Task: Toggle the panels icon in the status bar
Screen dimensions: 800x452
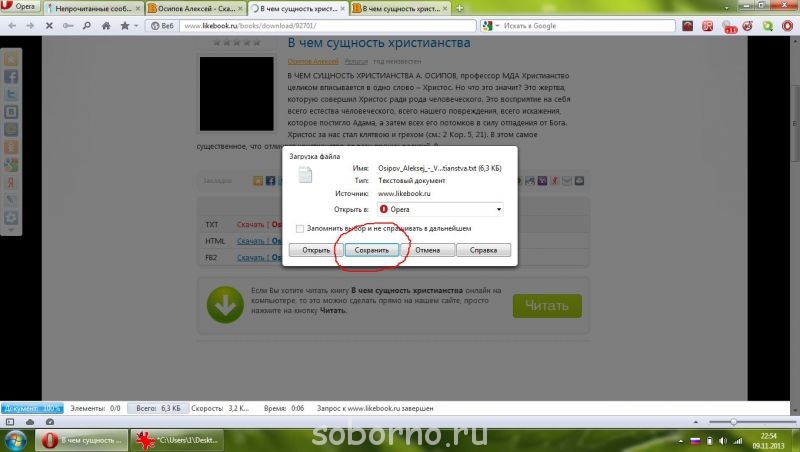Action: (x=10, y=422)
